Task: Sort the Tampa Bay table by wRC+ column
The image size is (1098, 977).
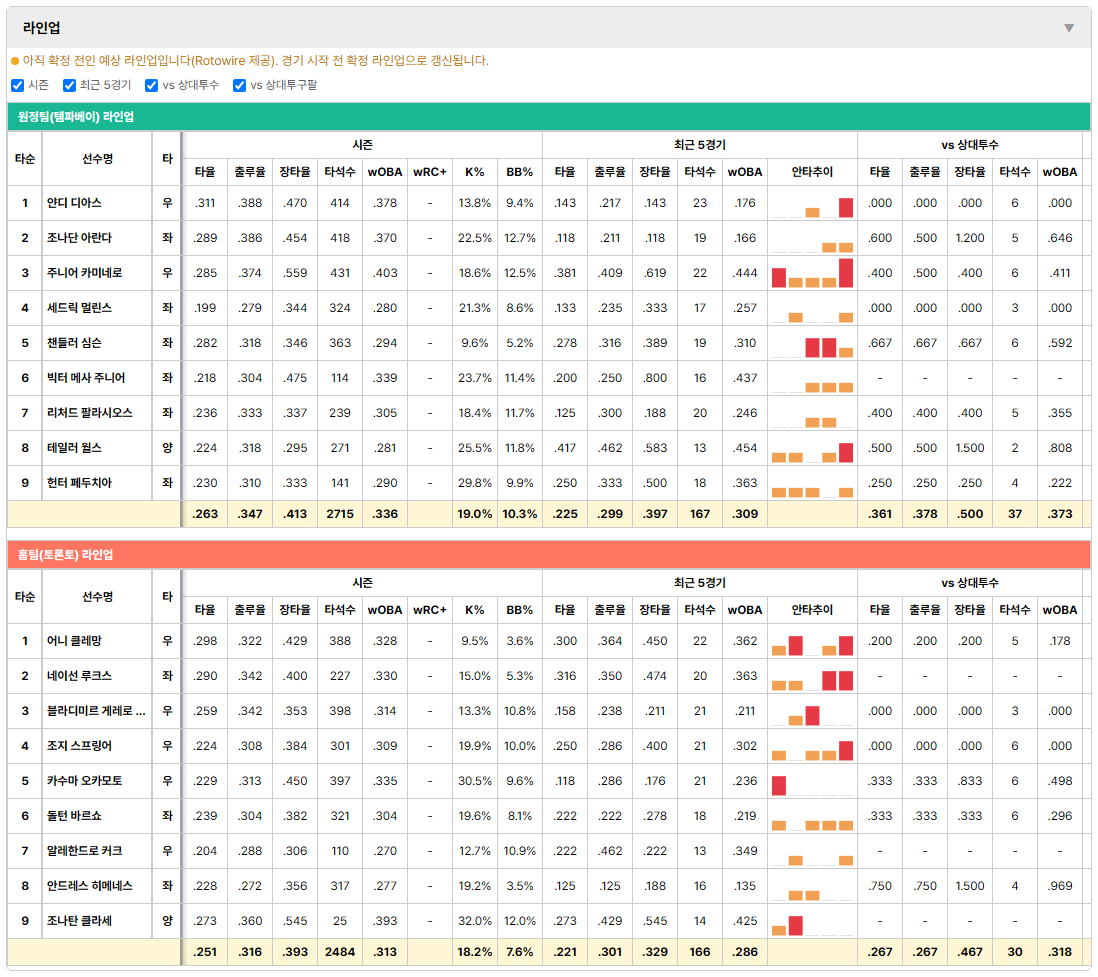Action: click(x=430, y=172)
